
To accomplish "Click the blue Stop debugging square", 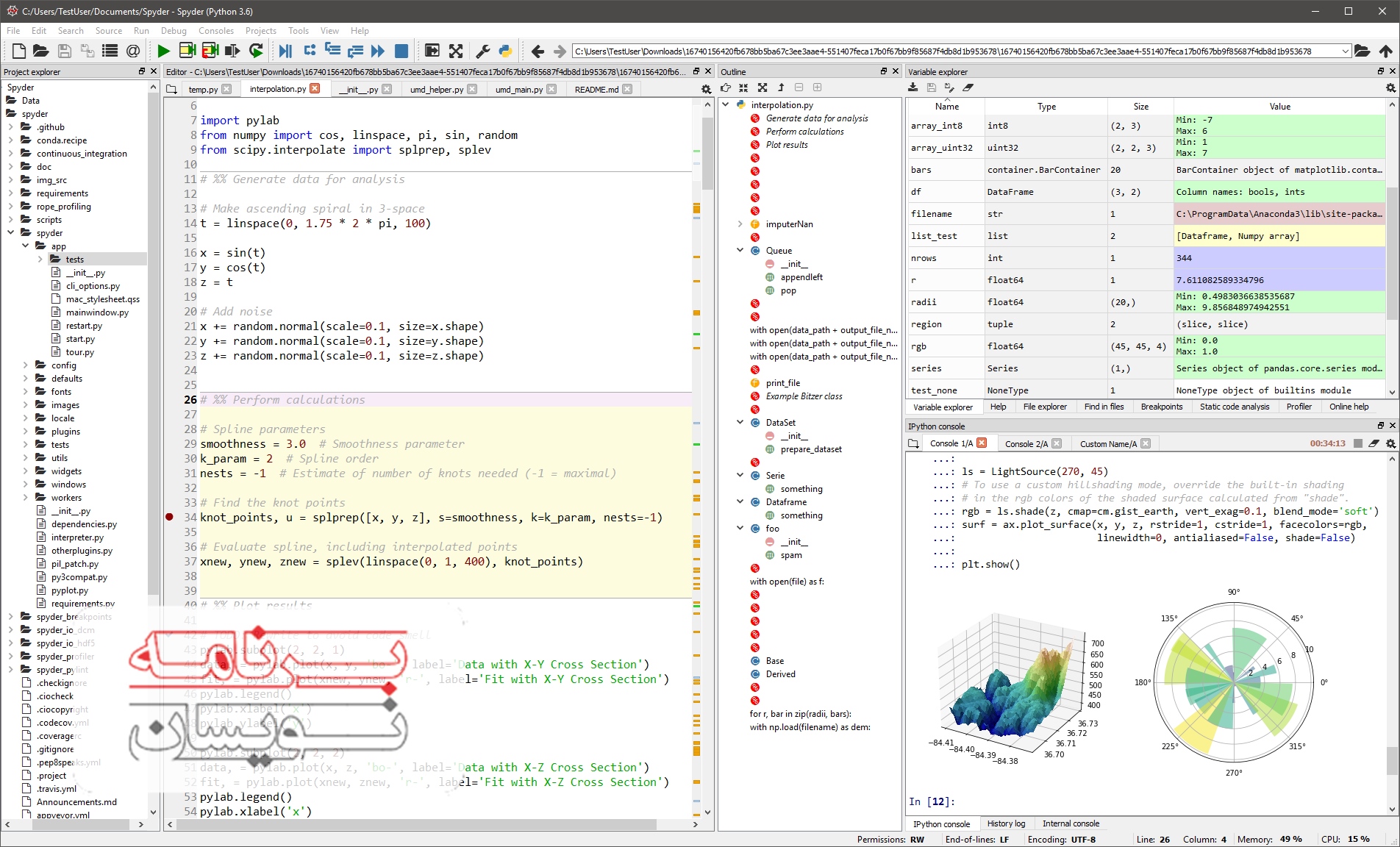I will point(401,51).
